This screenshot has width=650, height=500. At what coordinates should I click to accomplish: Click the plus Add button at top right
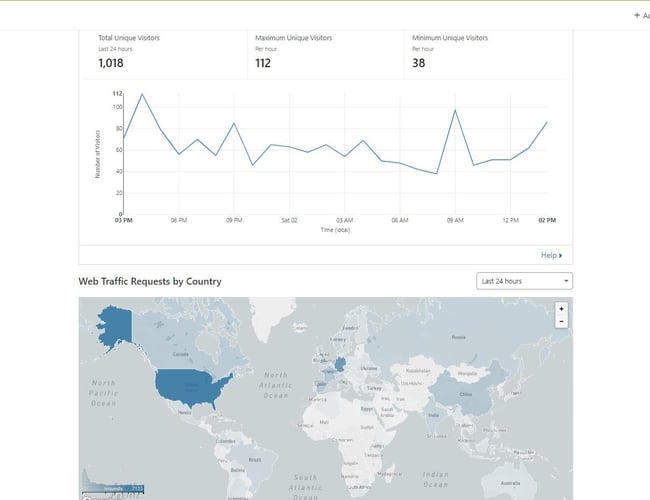pos(640,15)
